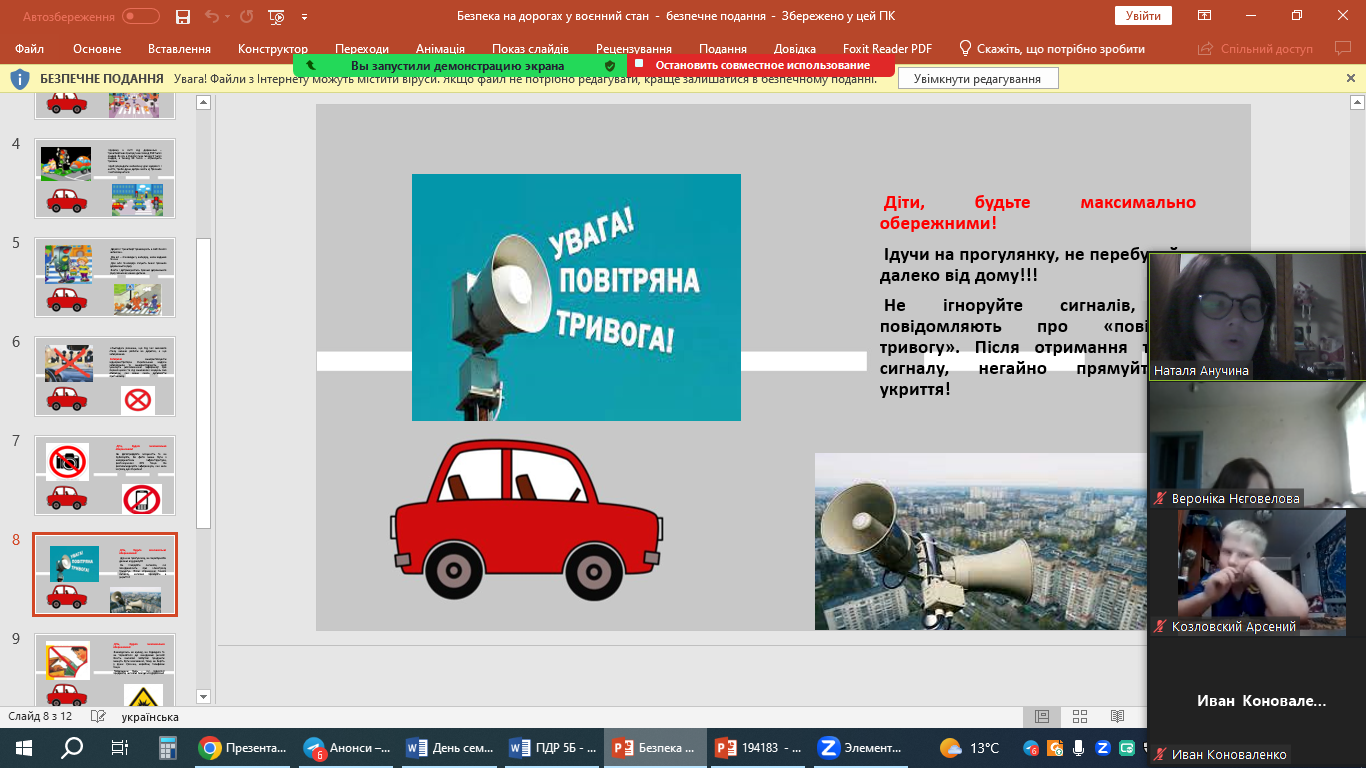Click the green 'Вы запустили демонстрацию экрана' banner
Viewport: 1366px width, 768px height.
pos(460,65)
